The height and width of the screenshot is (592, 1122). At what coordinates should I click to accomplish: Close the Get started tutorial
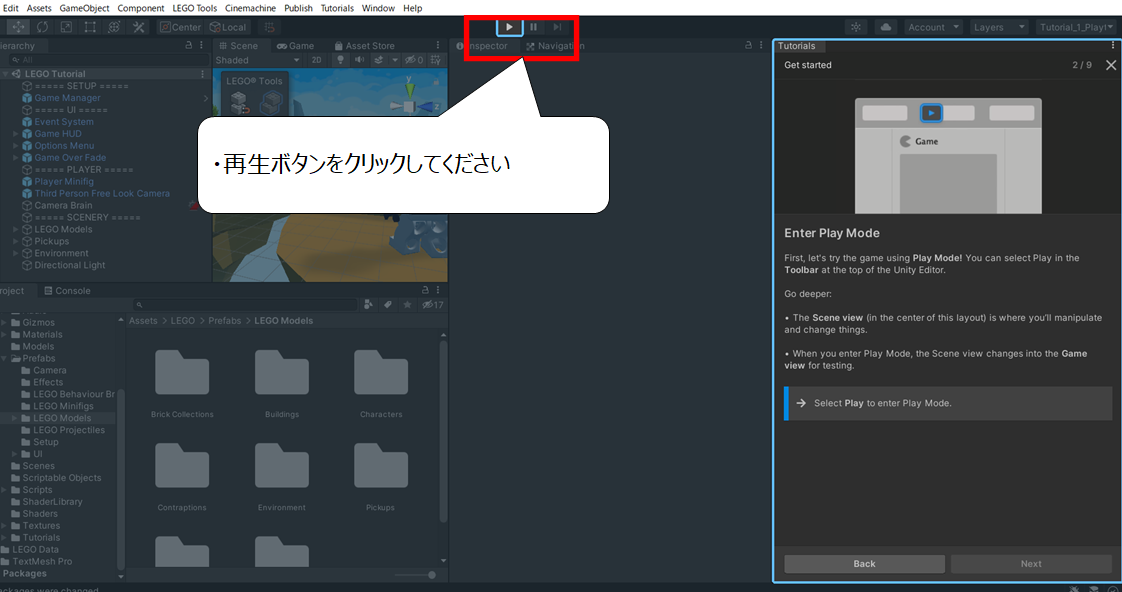(1111, 65)
